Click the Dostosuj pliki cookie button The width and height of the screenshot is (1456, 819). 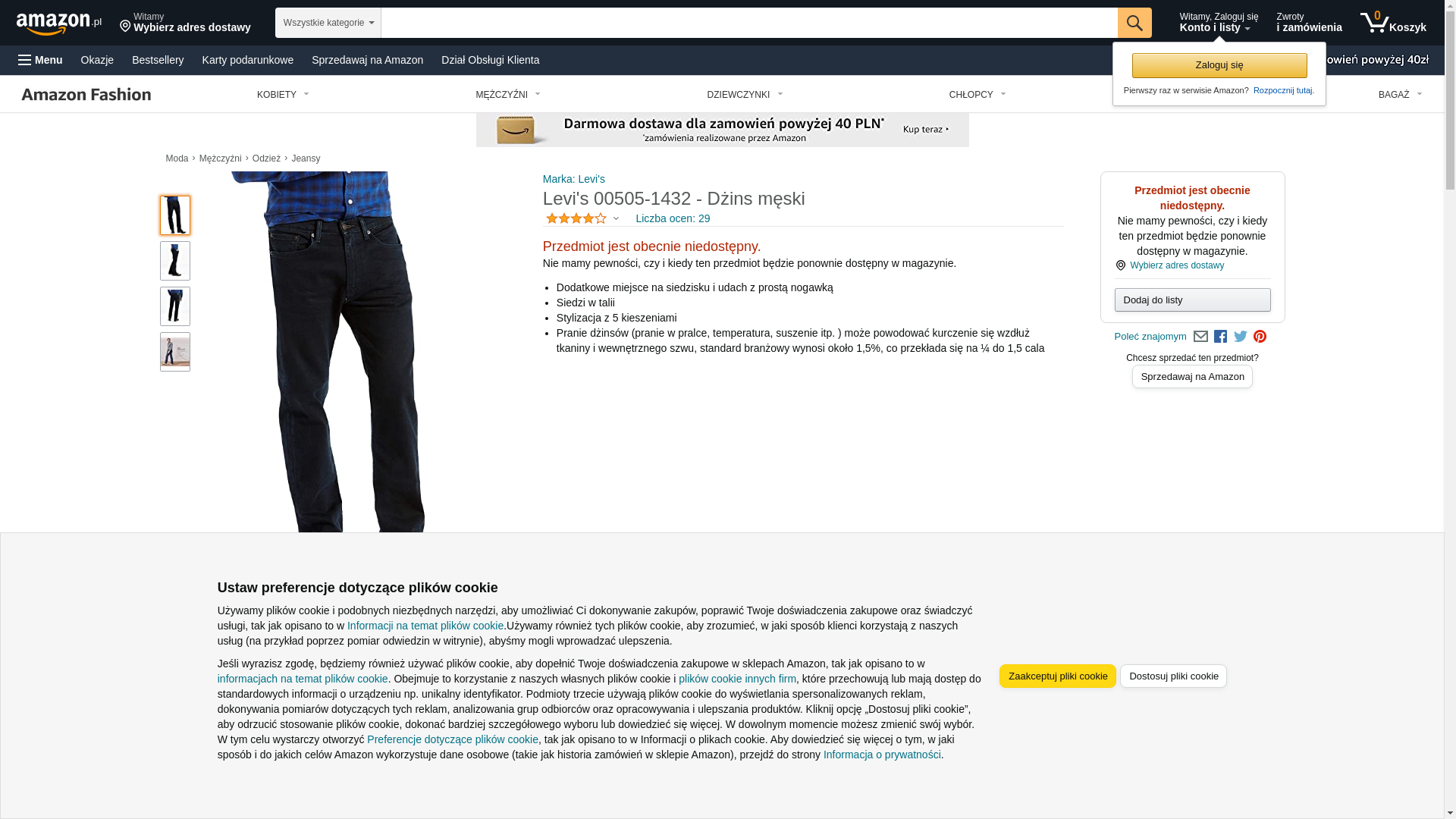(x=1173, y=676)
